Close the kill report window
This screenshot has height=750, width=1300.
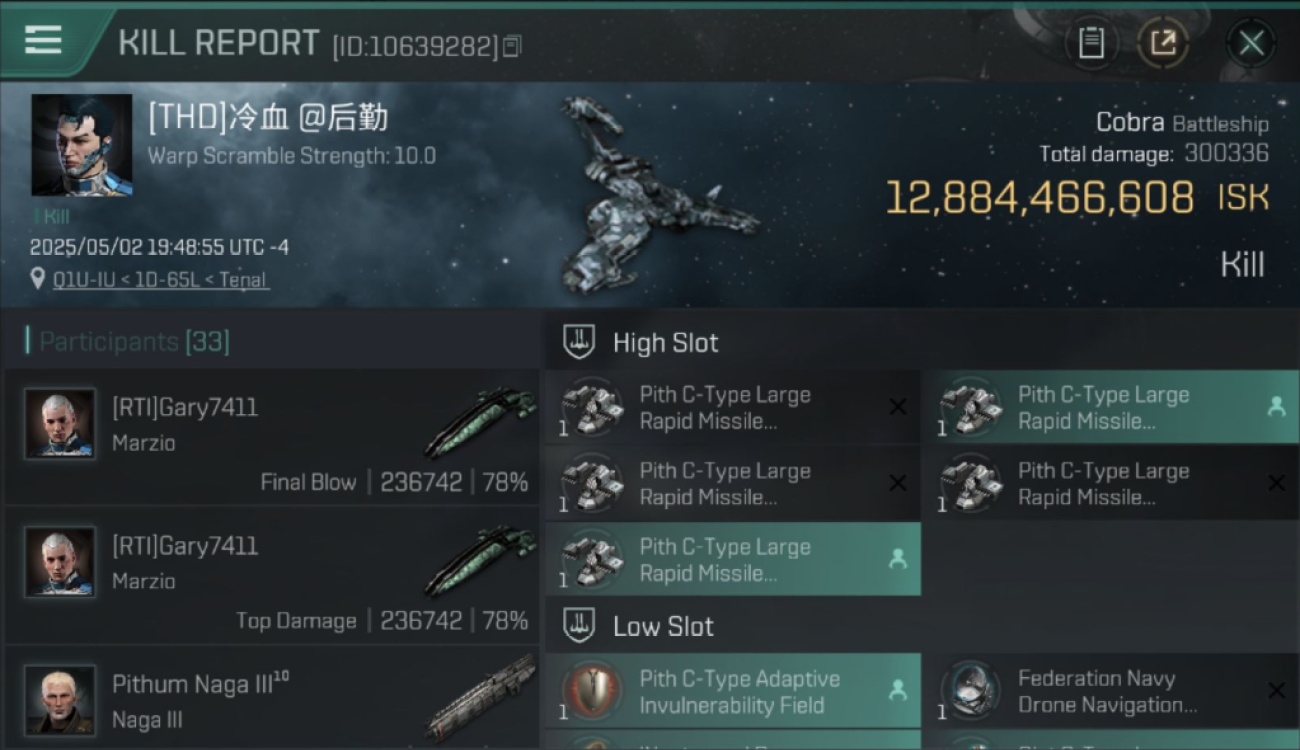(1251, 43)
